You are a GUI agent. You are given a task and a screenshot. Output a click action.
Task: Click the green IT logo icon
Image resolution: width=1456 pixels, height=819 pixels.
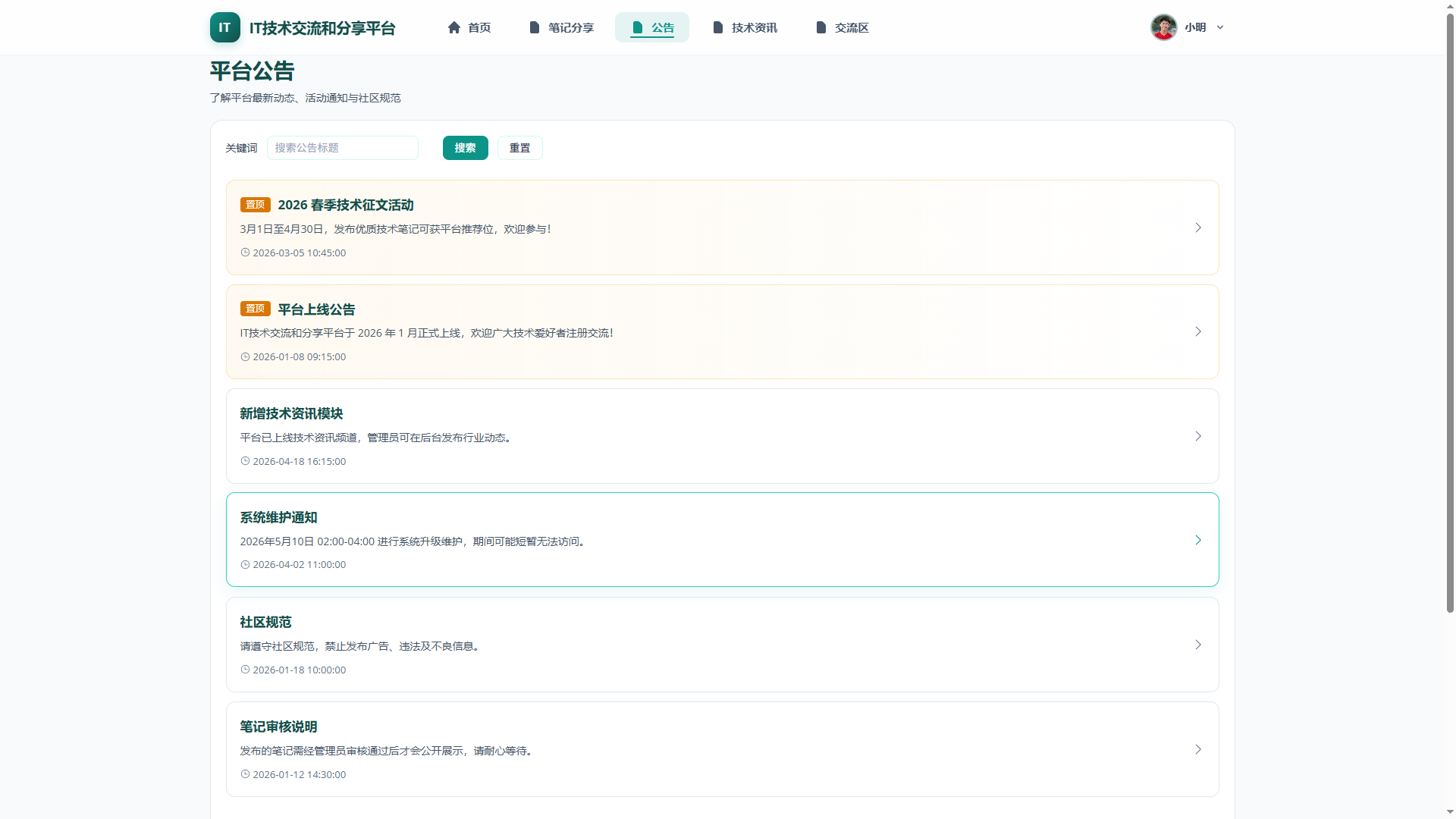point(224,27)
